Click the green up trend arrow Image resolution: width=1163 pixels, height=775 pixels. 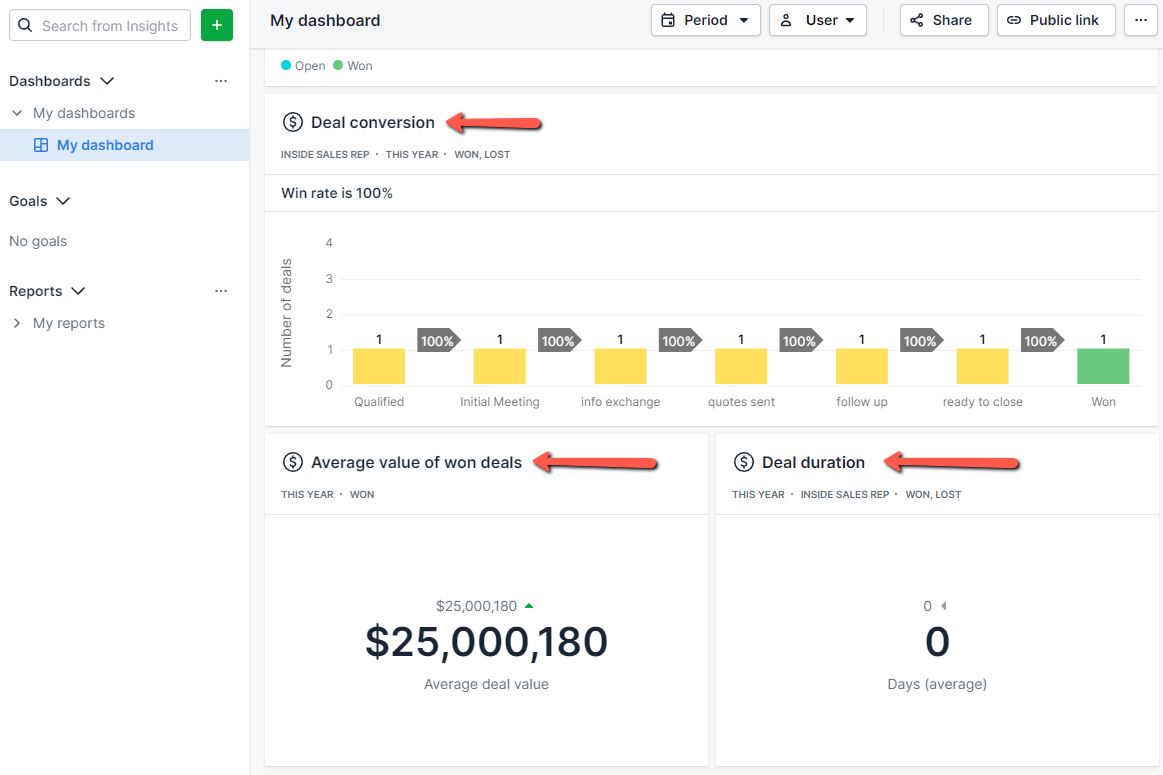tap(529, 606)
